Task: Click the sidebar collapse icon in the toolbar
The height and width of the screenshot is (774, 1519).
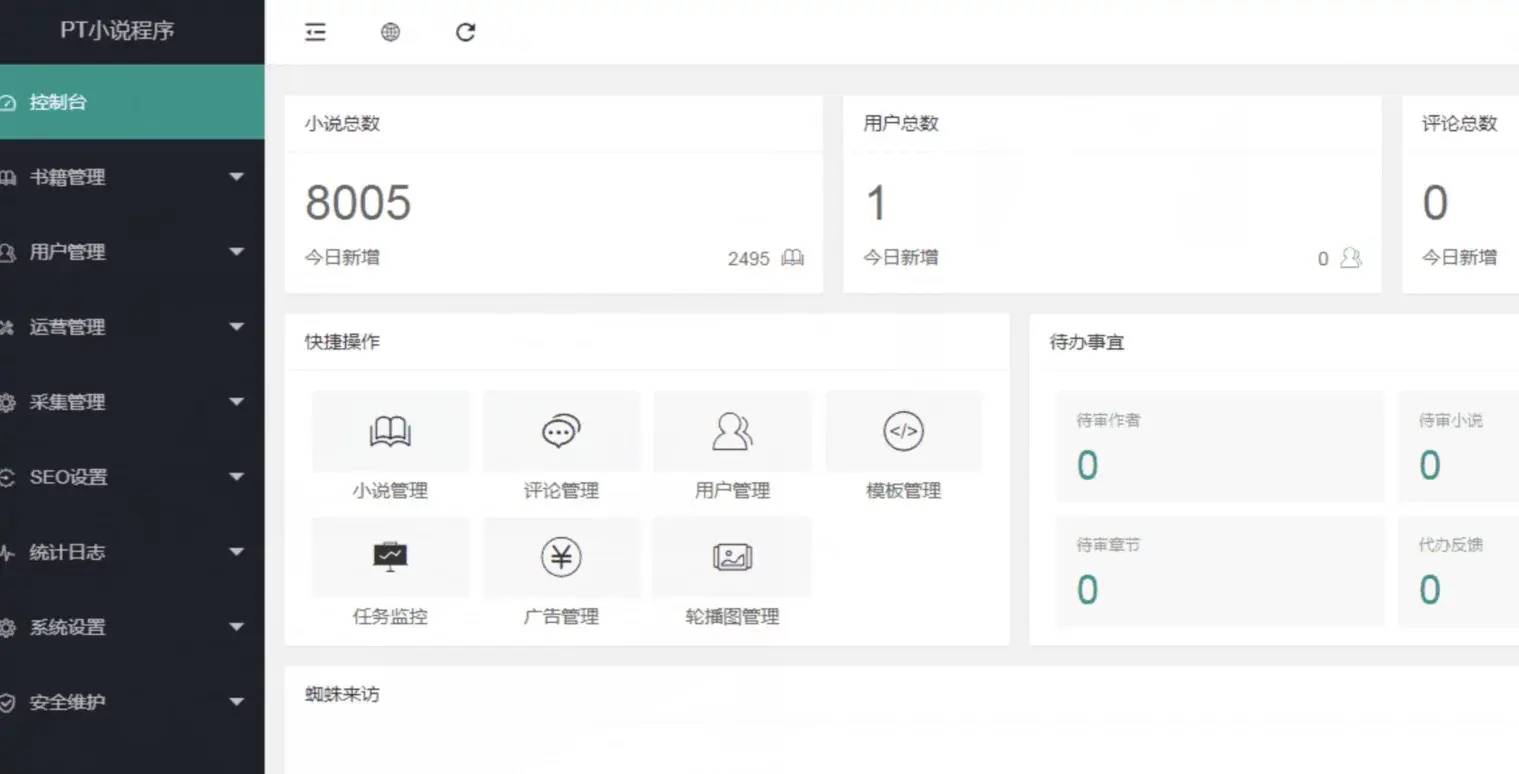Action: 315,32
